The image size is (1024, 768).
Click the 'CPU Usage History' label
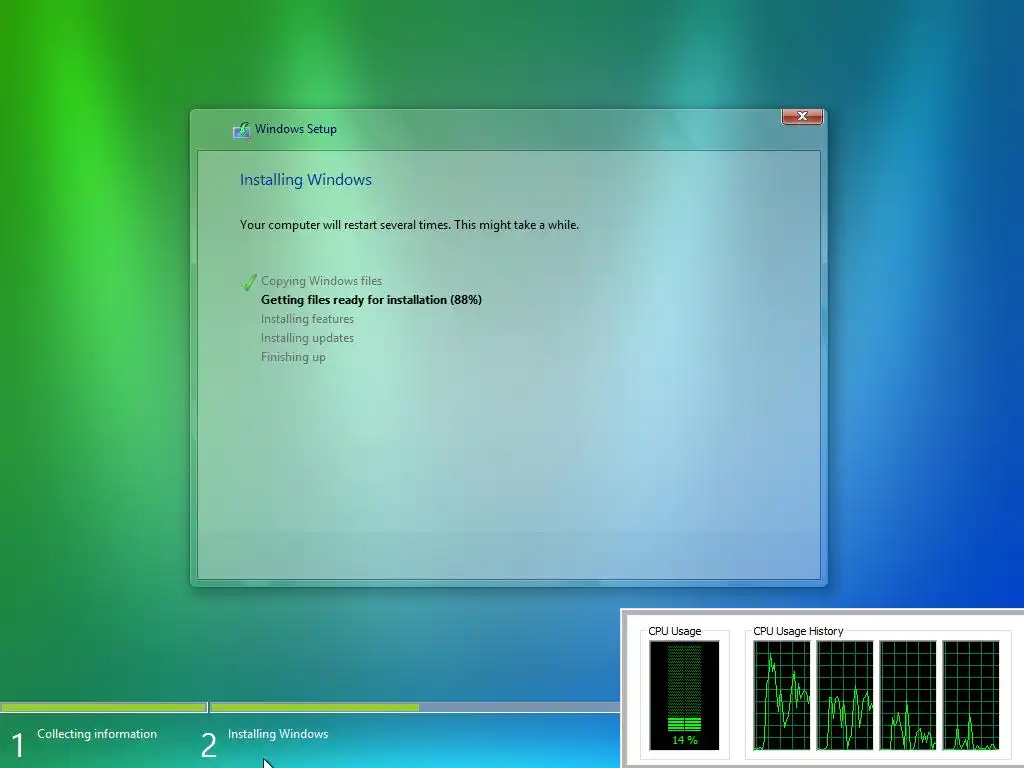point(798,632)
